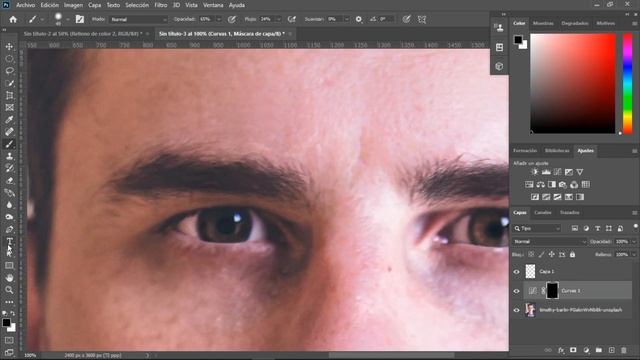Hide the bottom photo layer

point(517,310)
